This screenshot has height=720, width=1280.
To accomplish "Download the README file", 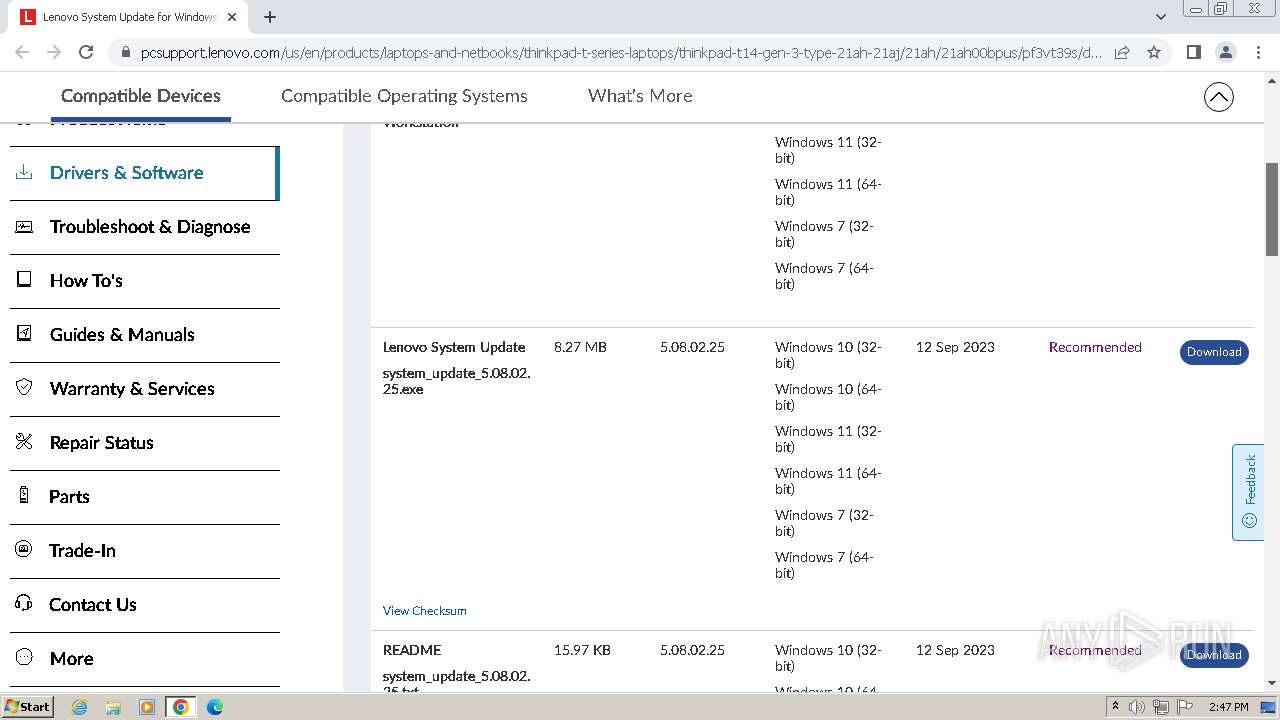I will tap(1214, 655).
